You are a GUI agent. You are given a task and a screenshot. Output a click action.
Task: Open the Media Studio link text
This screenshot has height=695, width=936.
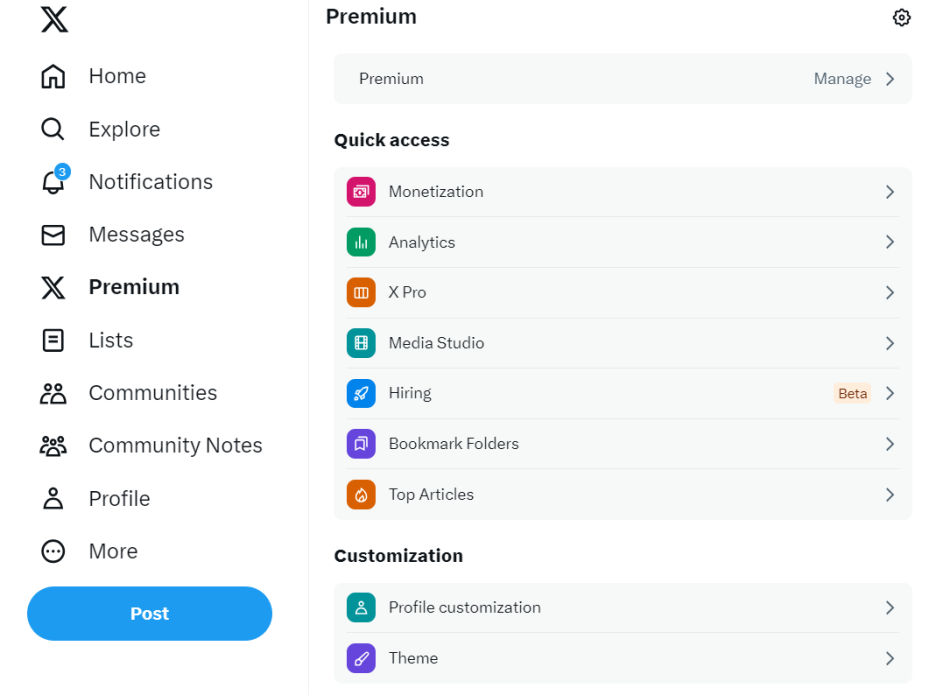[x=436, y=343]
